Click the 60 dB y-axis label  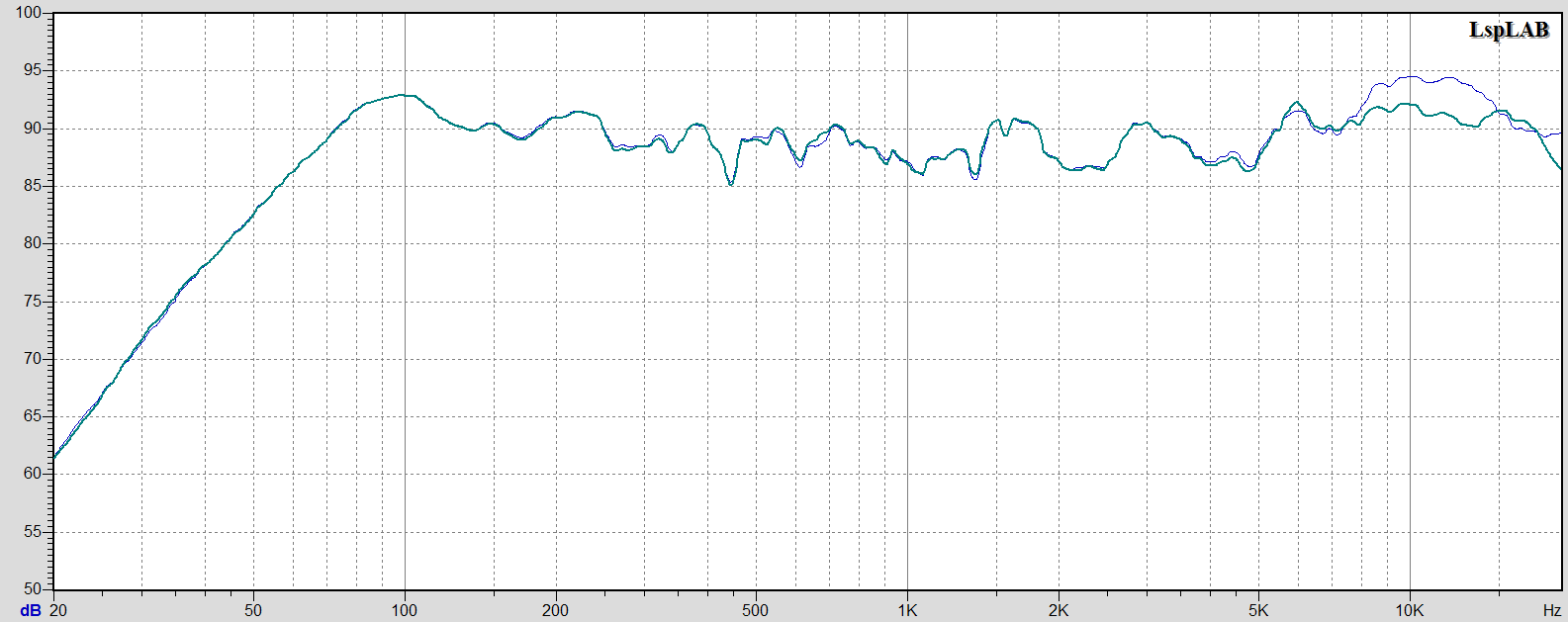point(33,473)
